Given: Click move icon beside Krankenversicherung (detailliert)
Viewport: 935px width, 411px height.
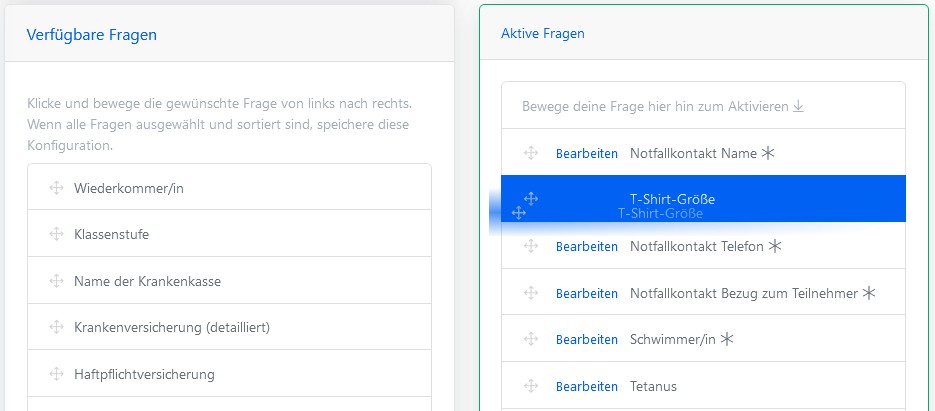Looking at the screenshot, I should (56, 327).
